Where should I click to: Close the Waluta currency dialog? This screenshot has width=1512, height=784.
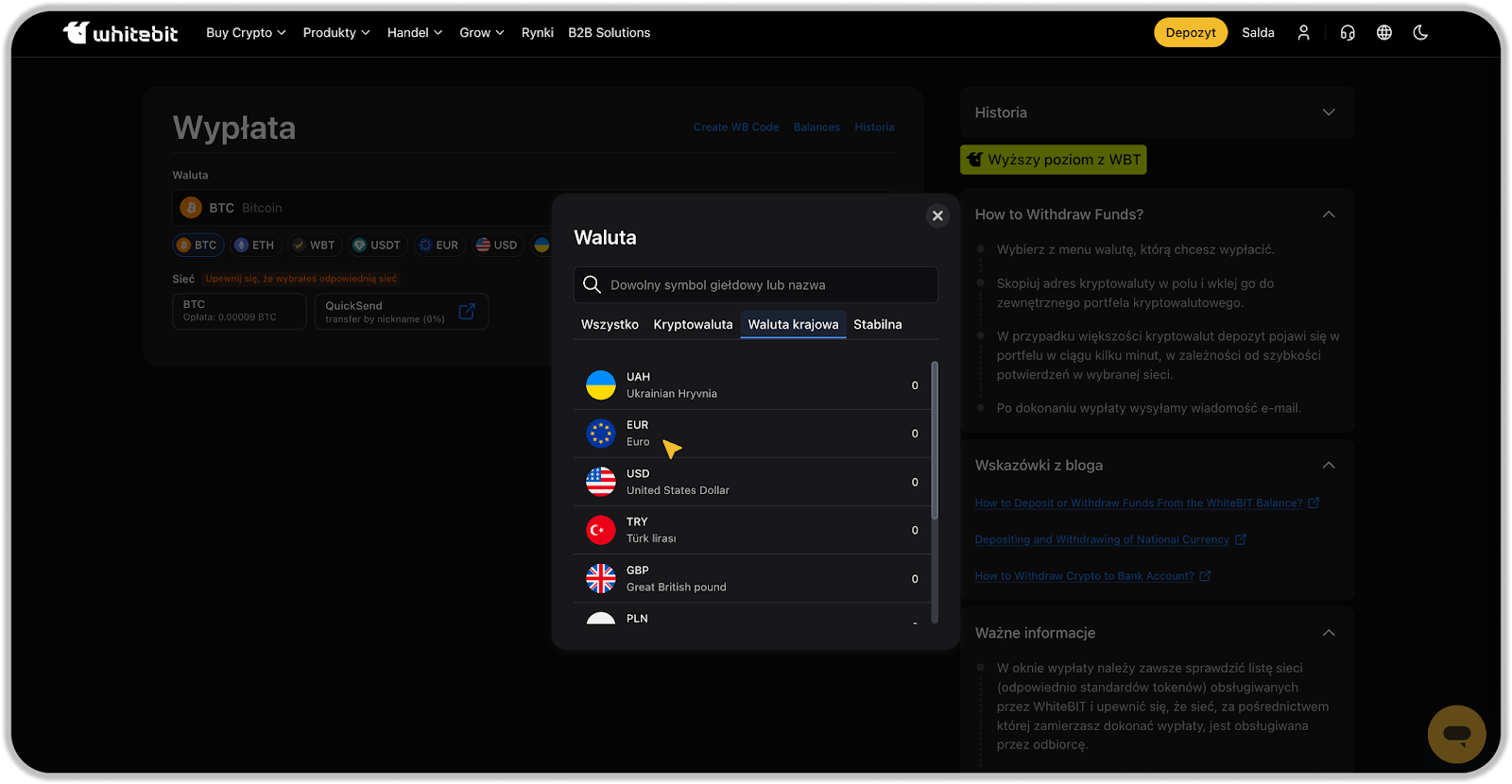pos(937,215)
